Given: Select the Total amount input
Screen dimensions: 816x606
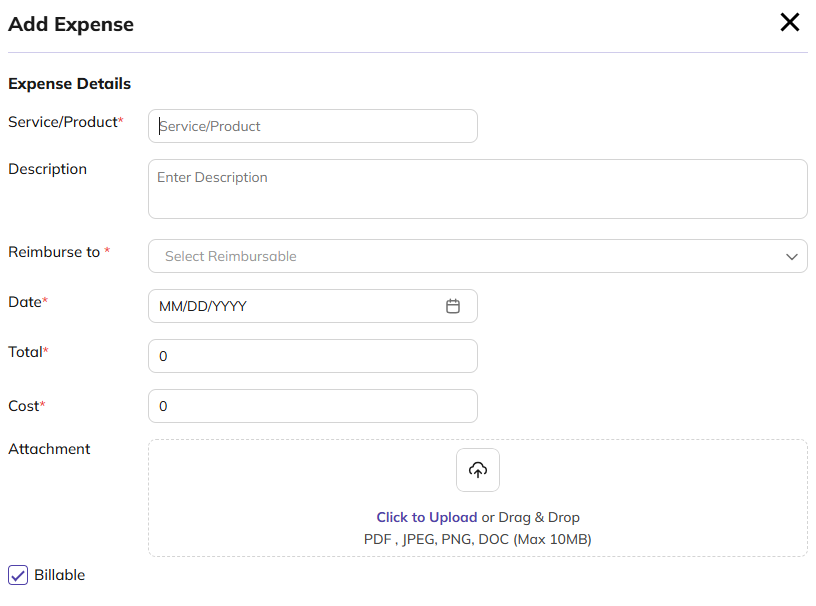Looking at the screenshot, I should click(312, 356).
